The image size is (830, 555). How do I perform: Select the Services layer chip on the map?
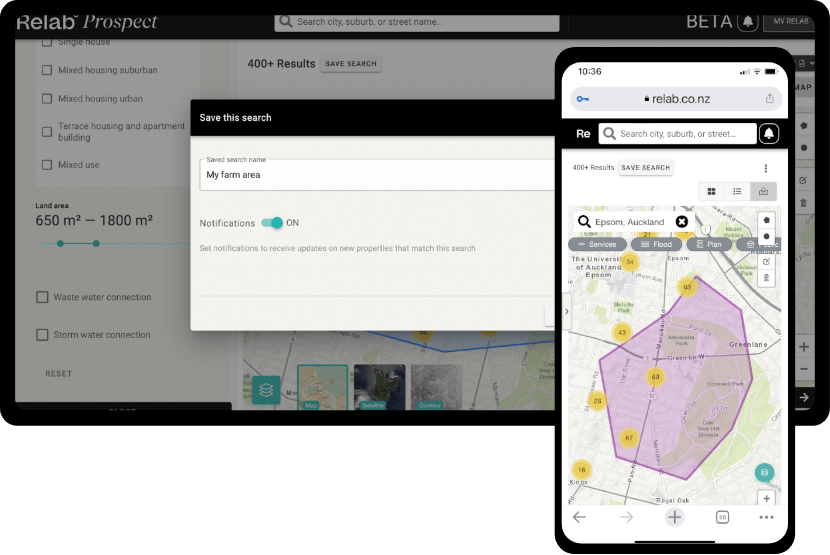597,244
